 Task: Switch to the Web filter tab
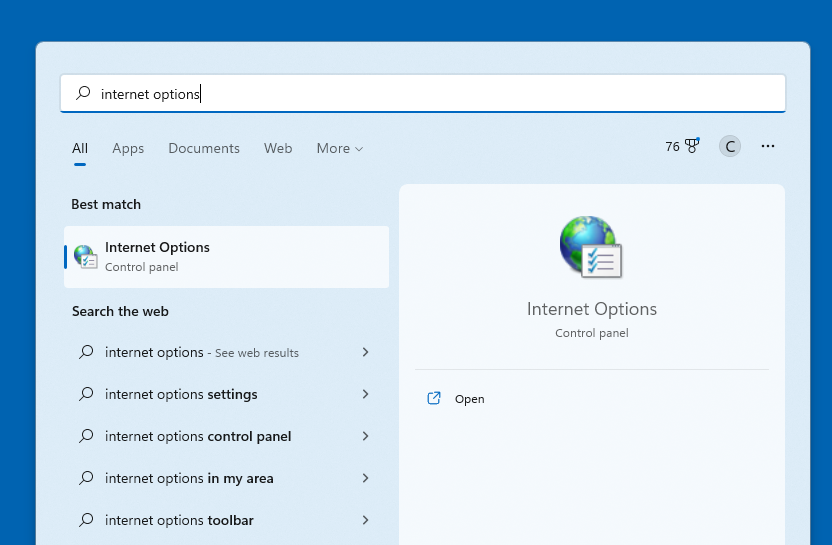(x=278, y=149)
